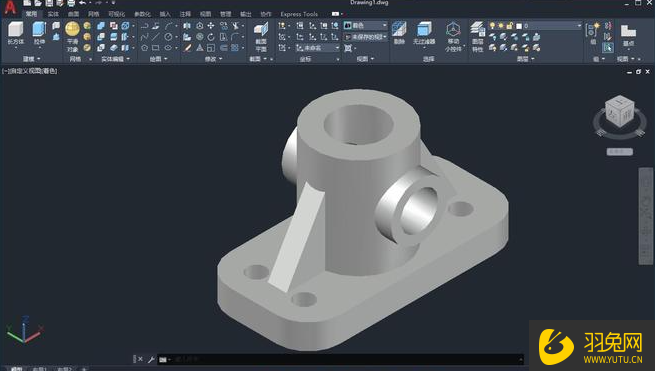This screenshot has height=371, width=655.
Task: Pick the Move tool with four arrows
Action: click(x=211, y=26)
